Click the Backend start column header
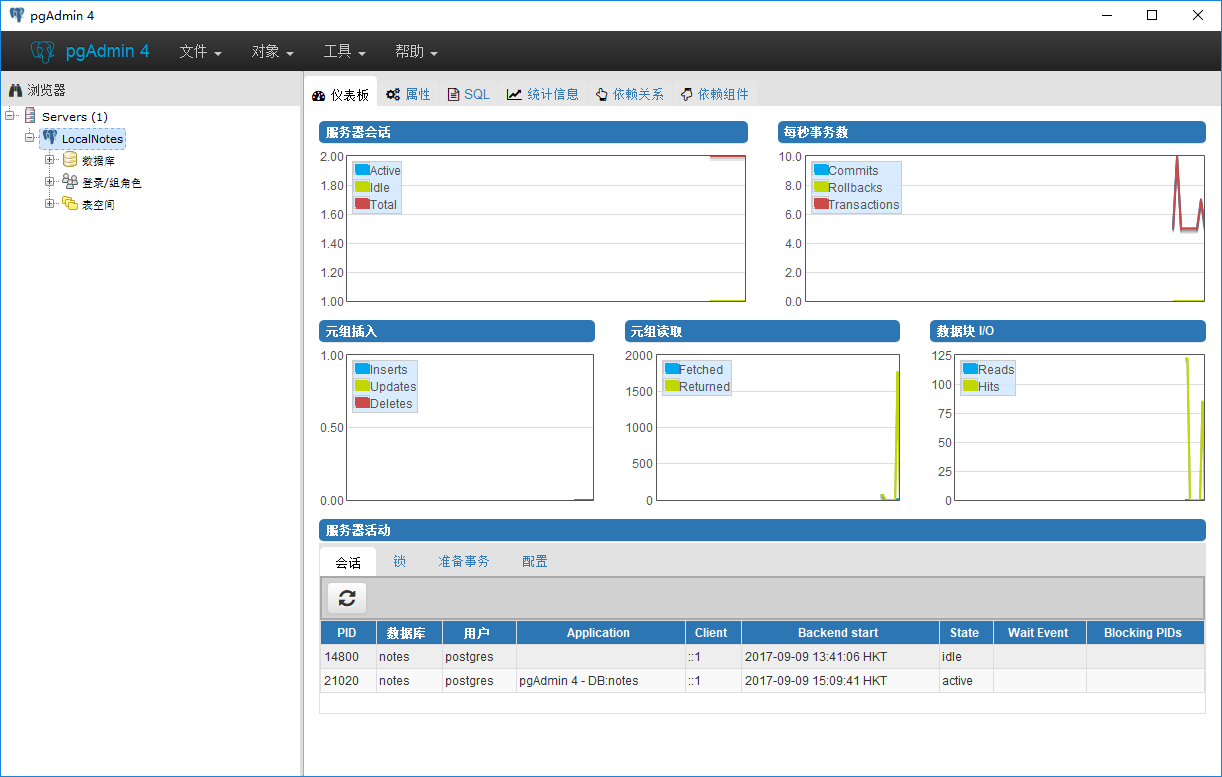This screenshot has height=777, width=1222. (838, 633)
